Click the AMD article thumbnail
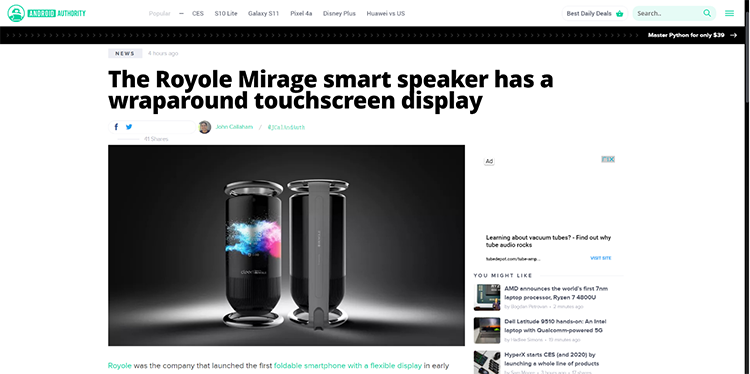The image size is (750, 374). [x=487, y=297]
